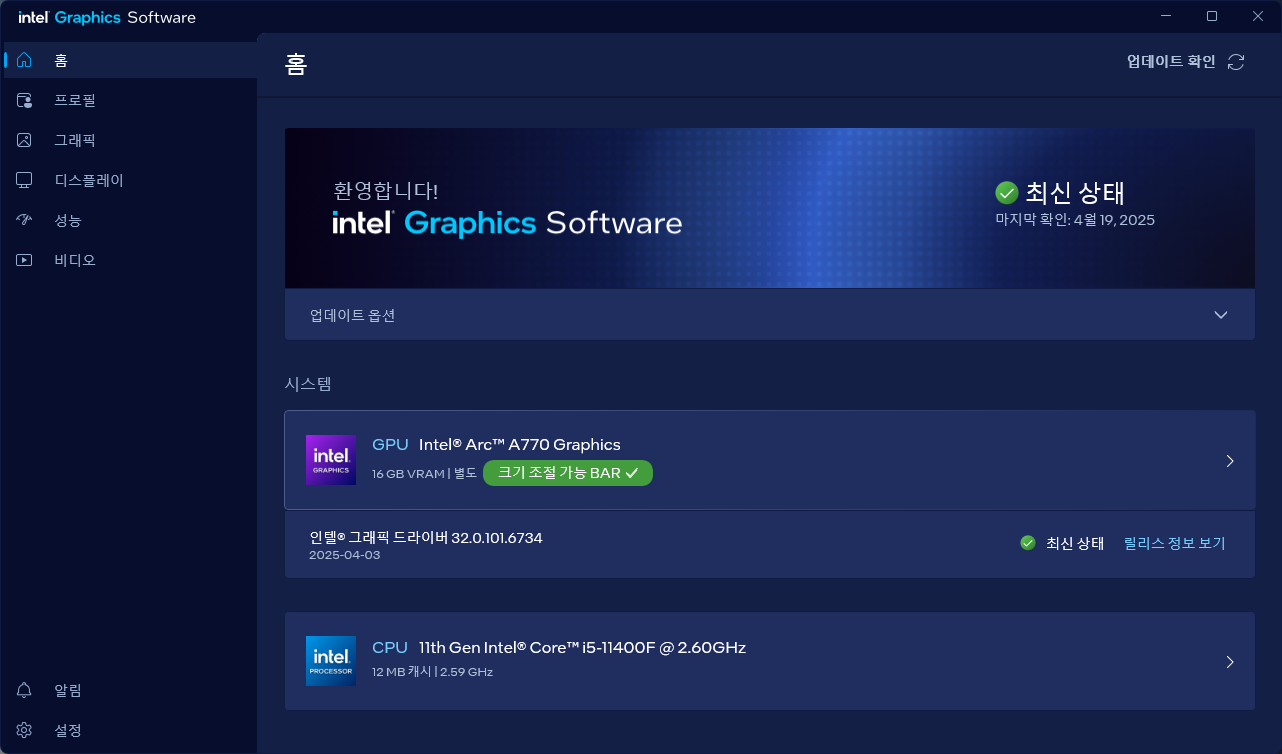Click the large 최신 상태 banner heading
The image size is (1282, 754).
(x=1076, y=193)
